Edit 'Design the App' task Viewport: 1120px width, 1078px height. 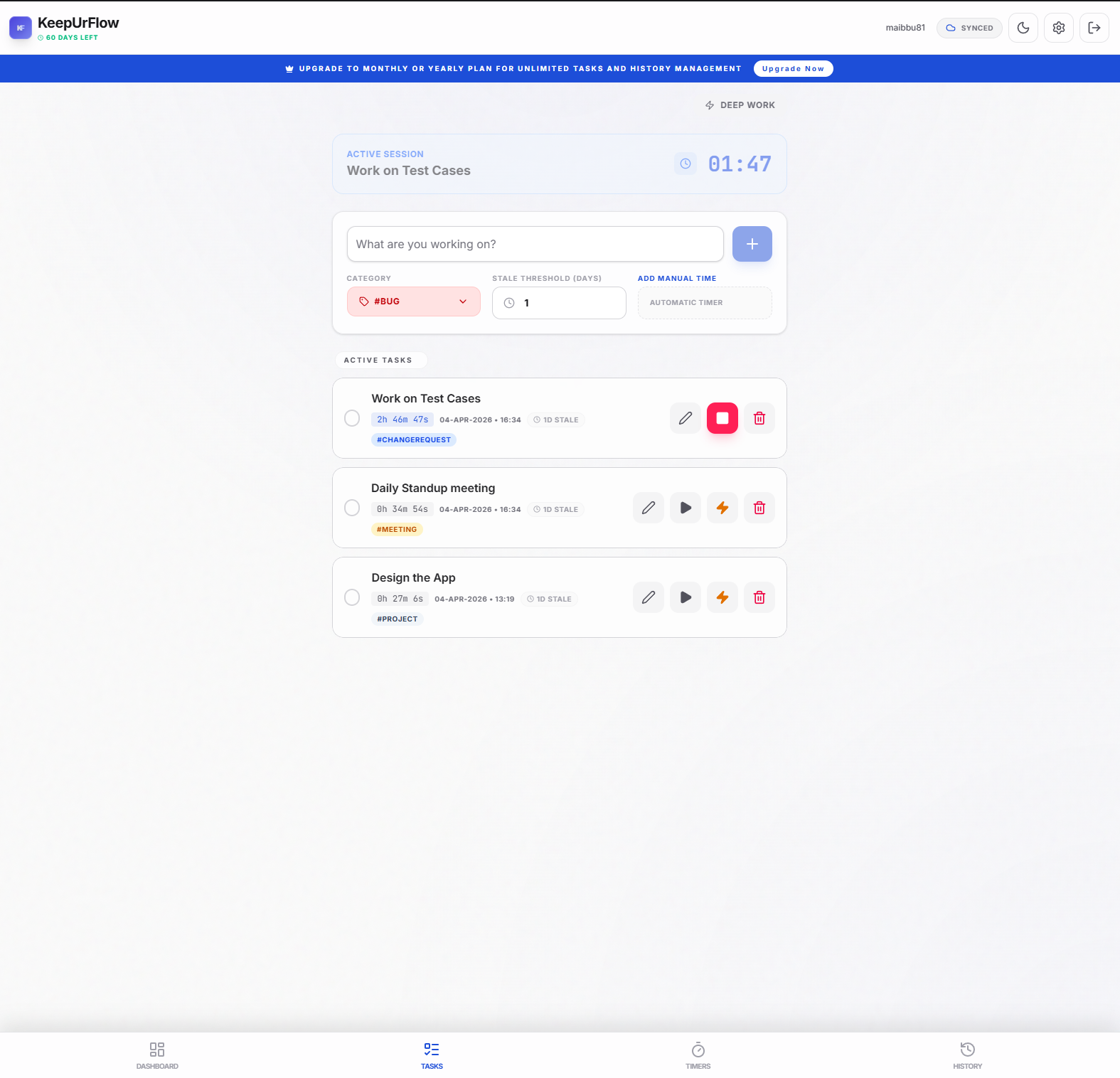[649, 597]
